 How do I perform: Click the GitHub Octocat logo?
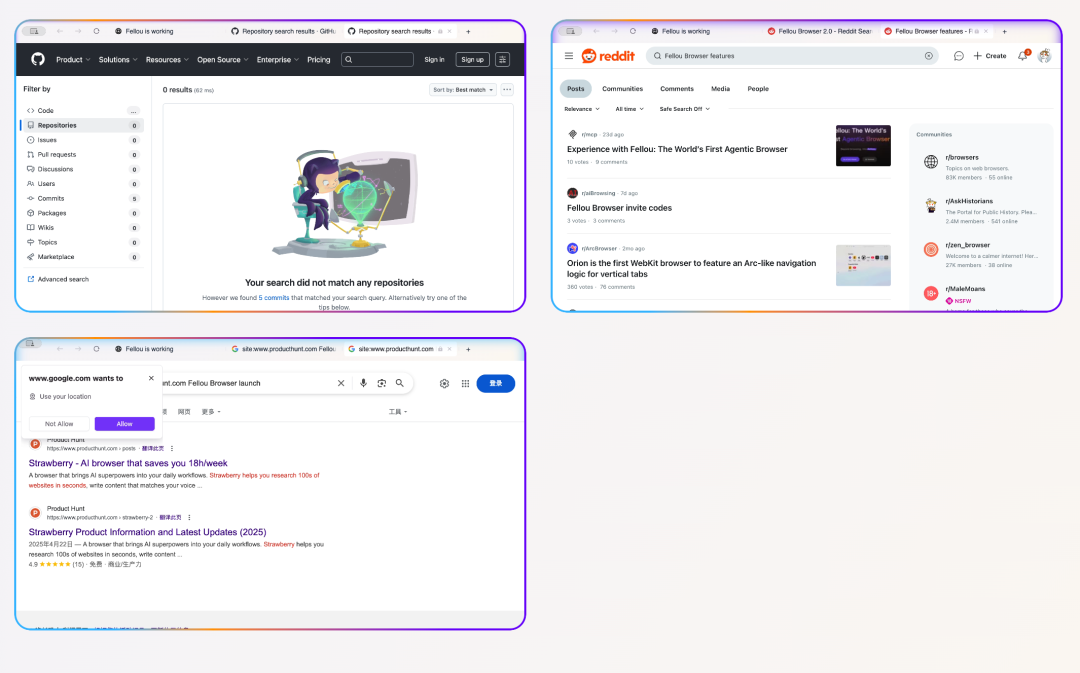[x=38, y=59]
